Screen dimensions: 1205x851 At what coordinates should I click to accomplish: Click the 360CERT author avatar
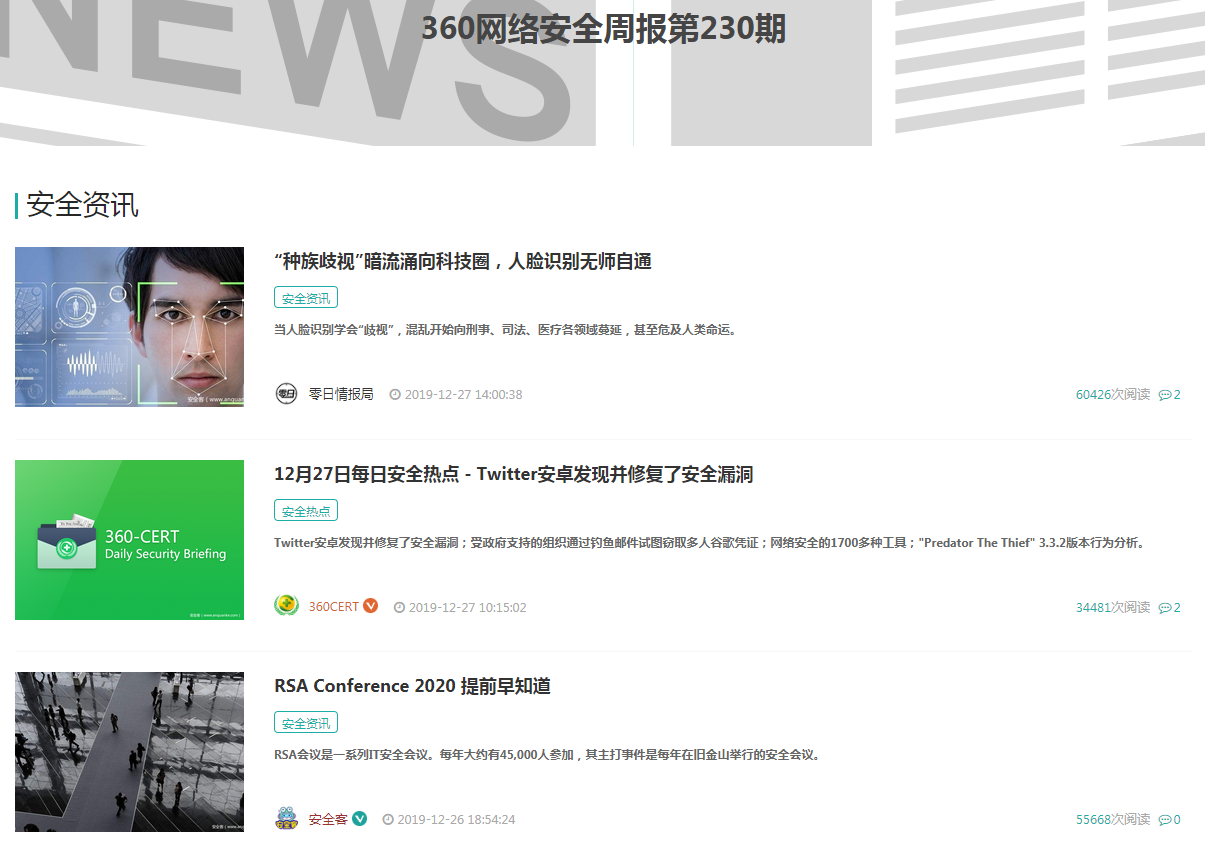click(286, 606)
